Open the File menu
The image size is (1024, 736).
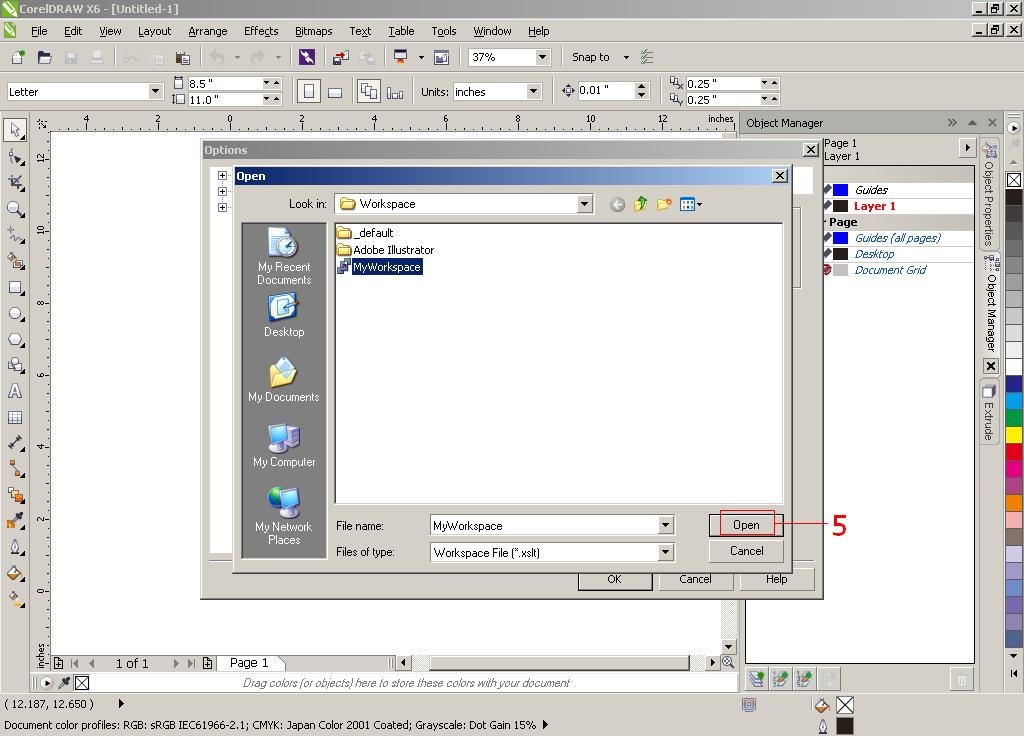[x=39, y=31]
